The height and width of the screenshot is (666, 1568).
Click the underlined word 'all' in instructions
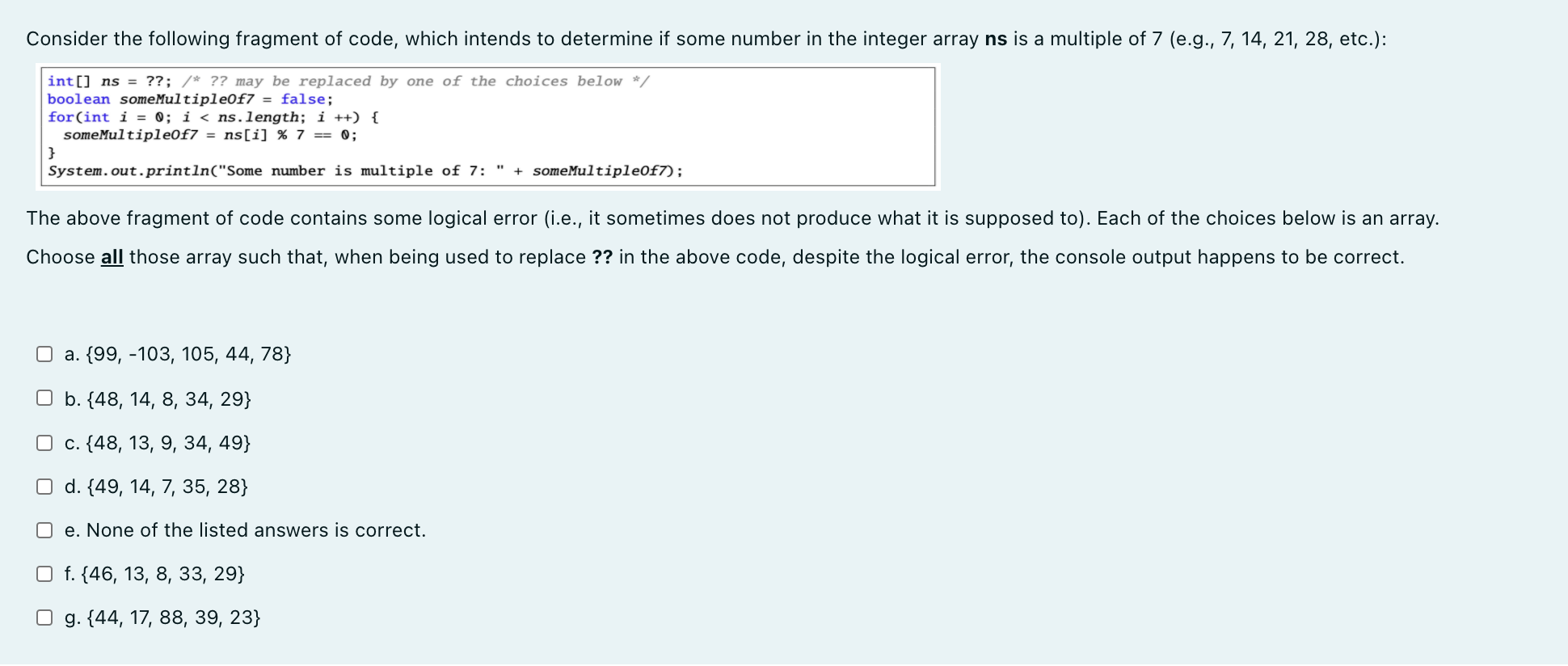point(111,257)
